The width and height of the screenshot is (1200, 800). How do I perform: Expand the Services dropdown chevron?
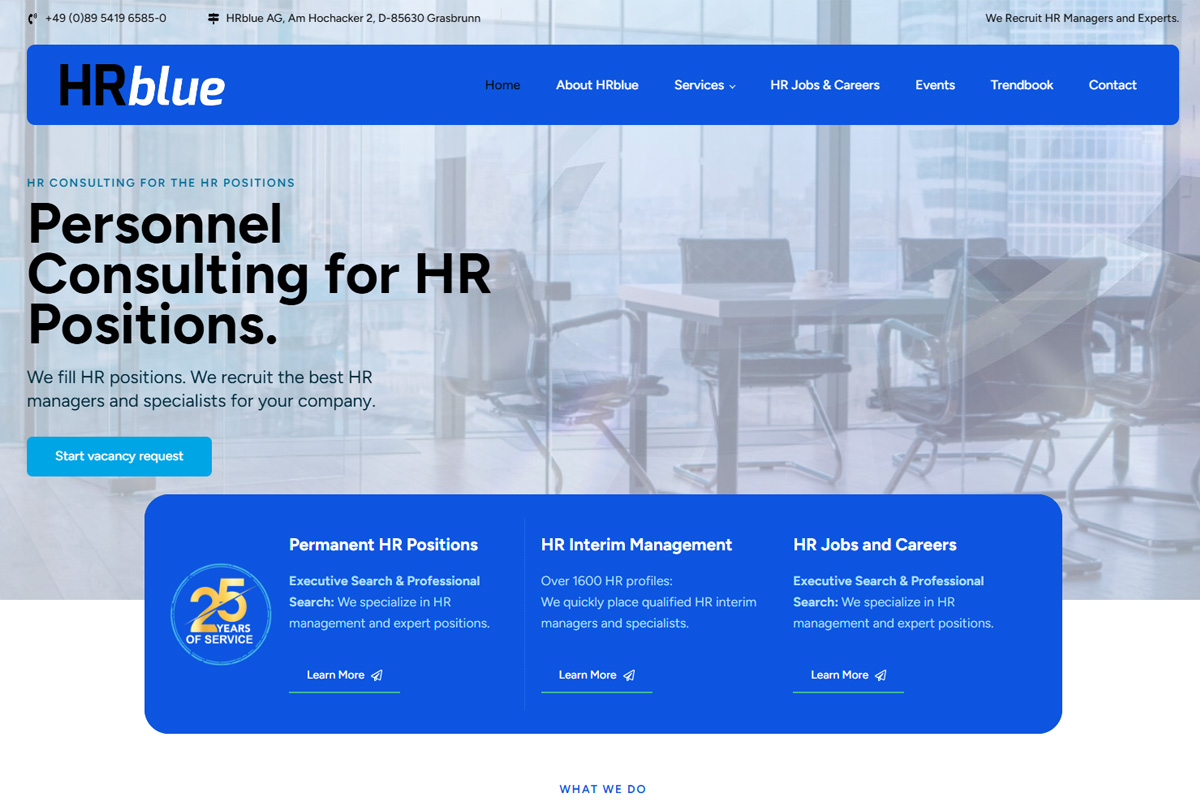732,86
